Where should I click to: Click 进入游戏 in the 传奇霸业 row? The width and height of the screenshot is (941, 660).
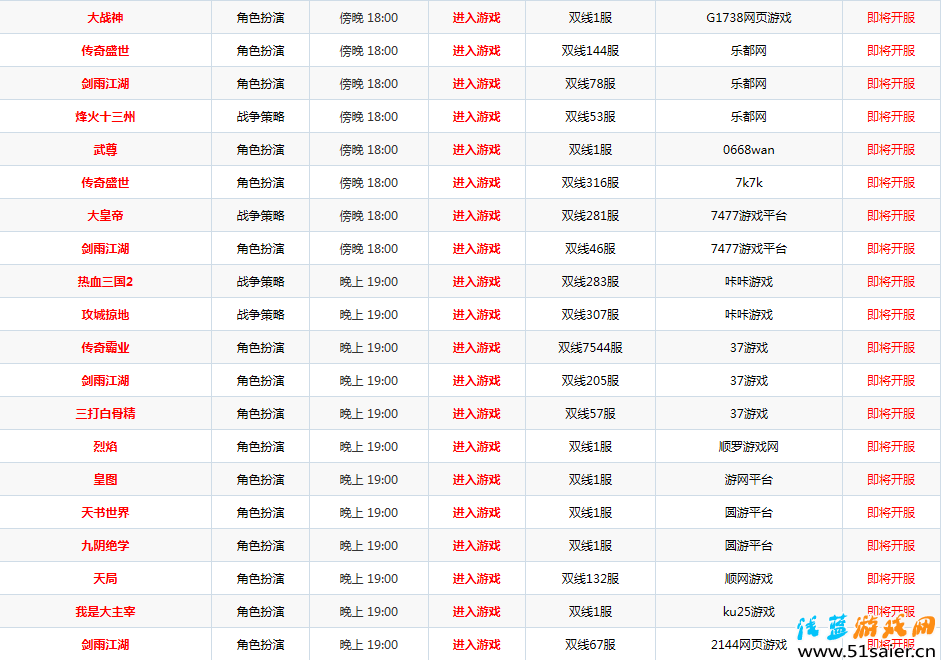(477, 348)
